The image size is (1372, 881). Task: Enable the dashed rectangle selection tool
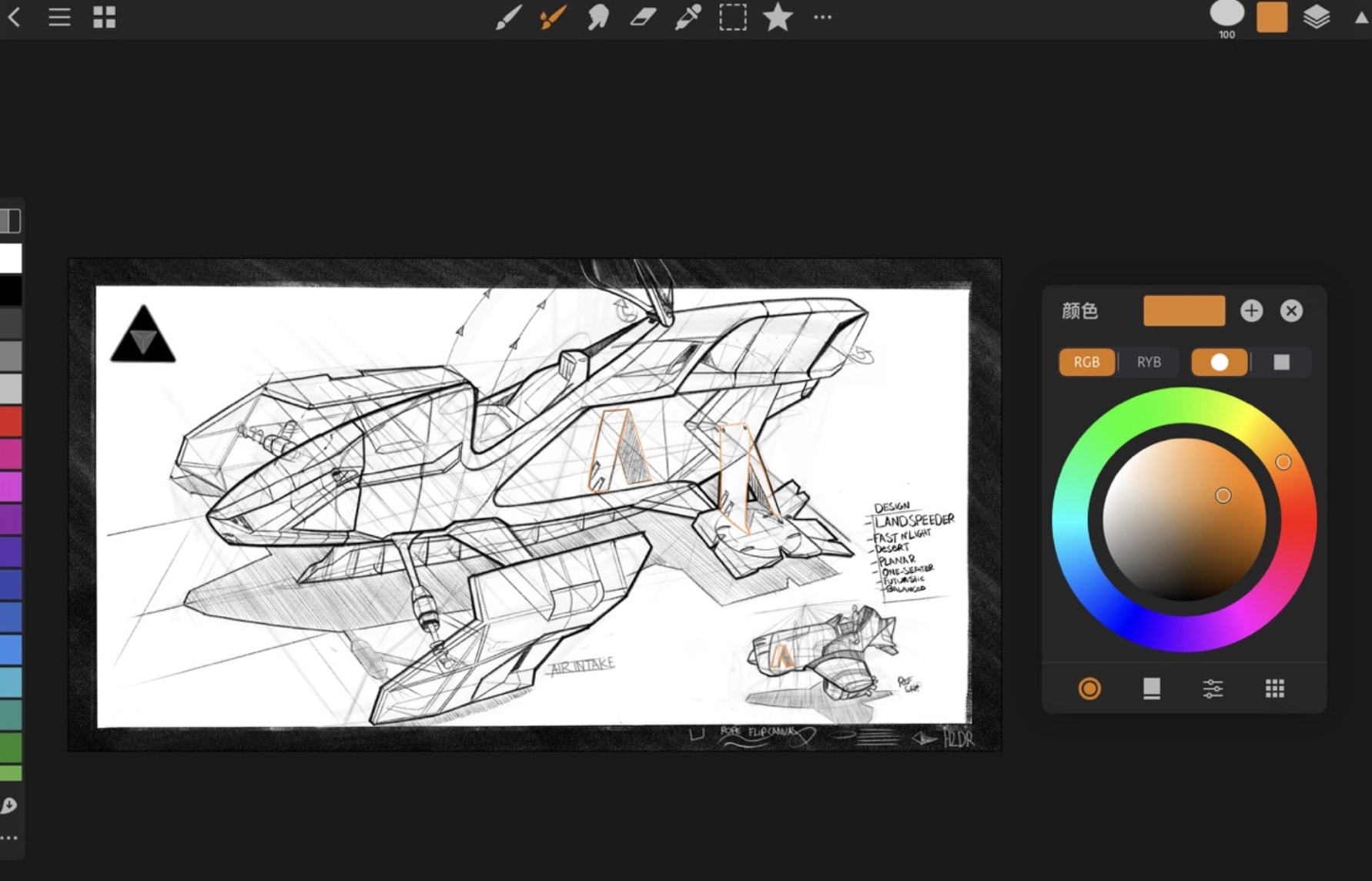tap(732, 17)
